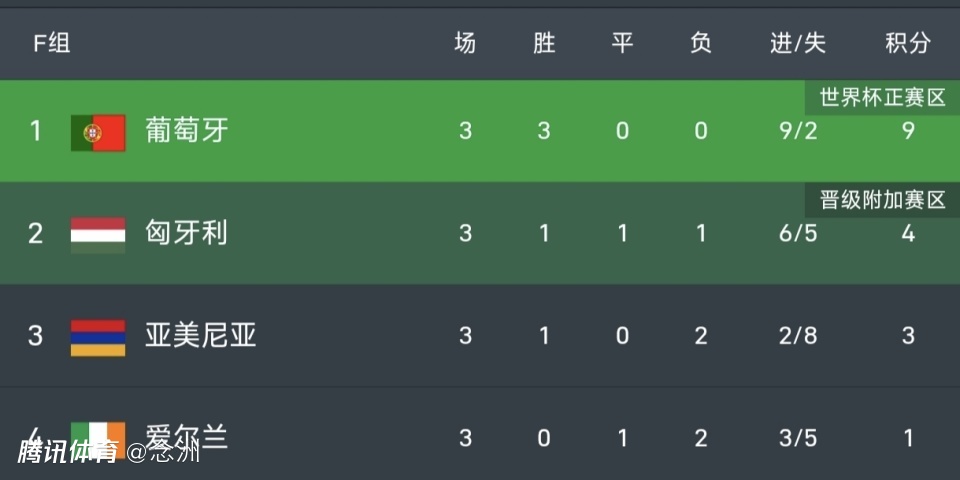The width and height of the screenshot is (960, 480).
Task: Click the Portugal flag icon
Action: click(98, 132)
